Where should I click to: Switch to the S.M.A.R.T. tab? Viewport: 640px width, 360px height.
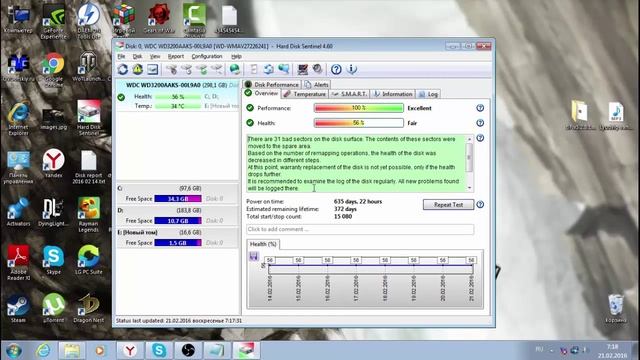pyautogui.click(x=349, y=94)
